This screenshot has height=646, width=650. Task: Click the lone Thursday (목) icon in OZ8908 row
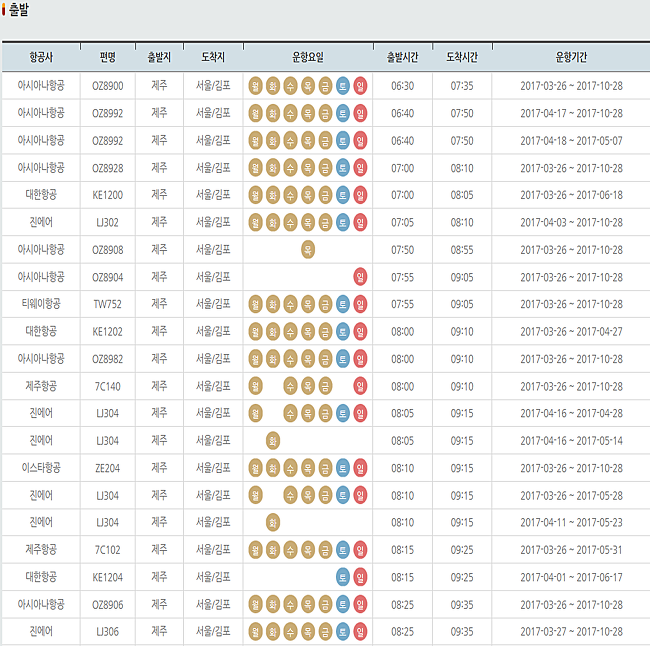[308, 250]
